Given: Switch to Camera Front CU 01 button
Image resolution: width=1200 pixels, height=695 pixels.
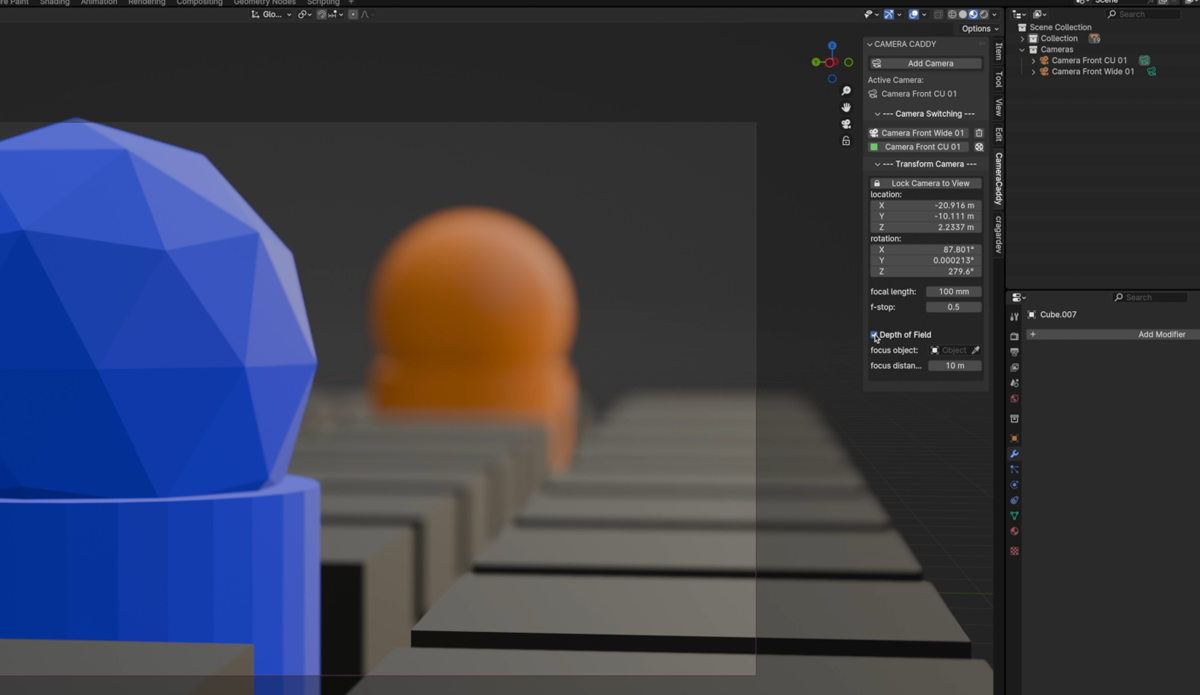Looking at the screenshot, I should pyautogui.click(x=918, y=147).
